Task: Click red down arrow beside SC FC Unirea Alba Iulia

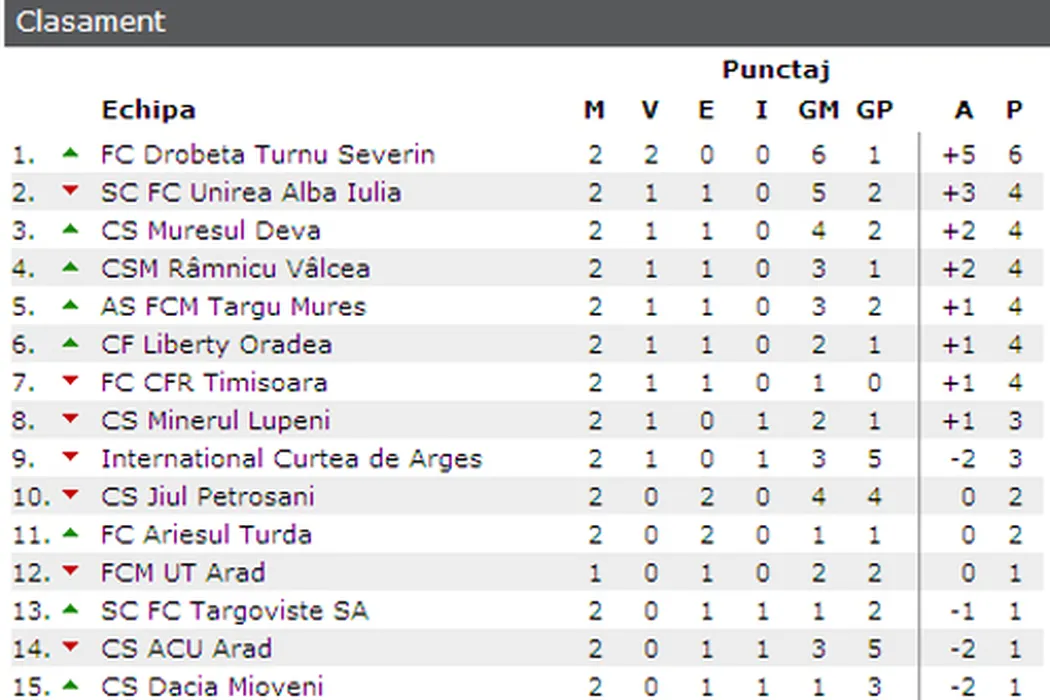Action: click(69, 191)
